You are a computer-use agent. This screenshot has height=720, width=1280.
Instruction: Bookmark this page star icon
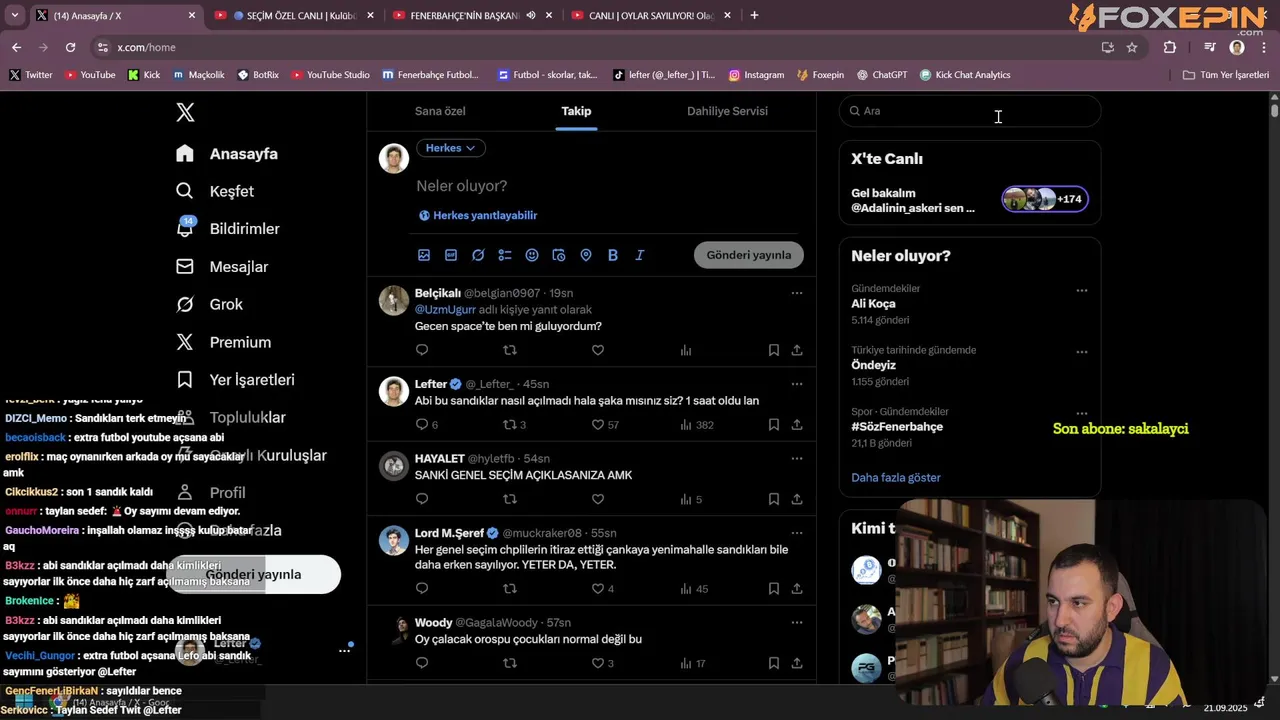pos(1132,47)
